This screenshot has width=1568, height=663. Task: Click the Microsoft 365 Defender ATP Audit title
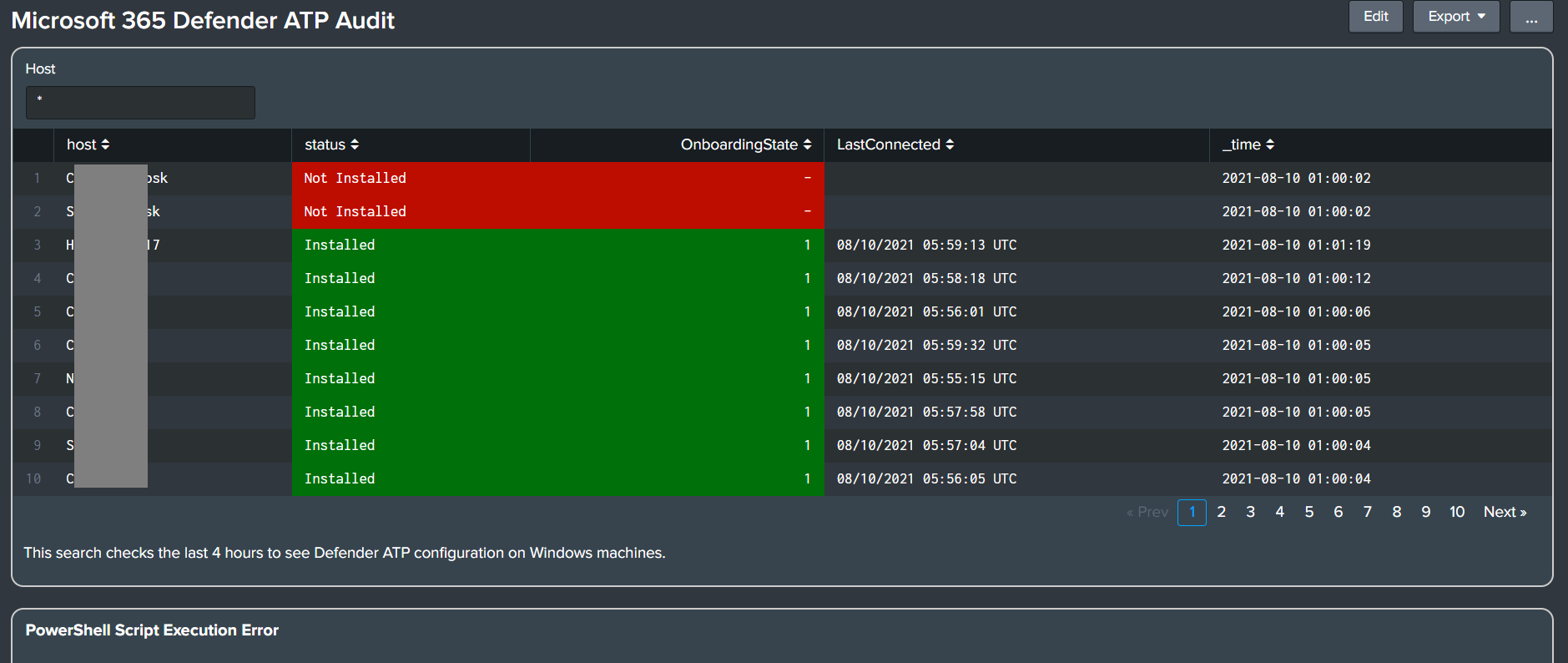[203, 20]
